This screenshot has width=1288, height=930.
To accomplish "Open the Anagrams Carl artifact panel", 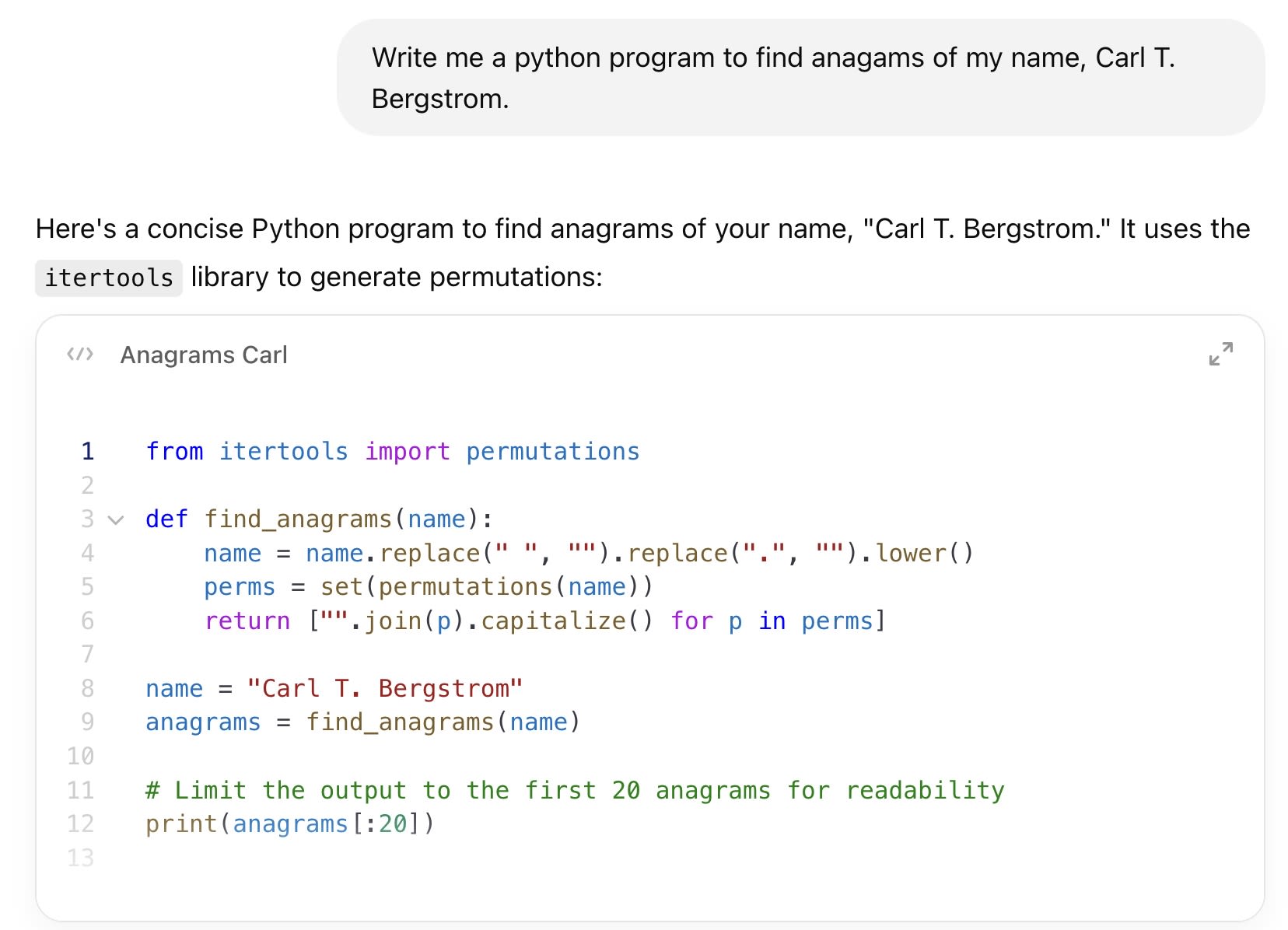I will (x=204, y=355).
